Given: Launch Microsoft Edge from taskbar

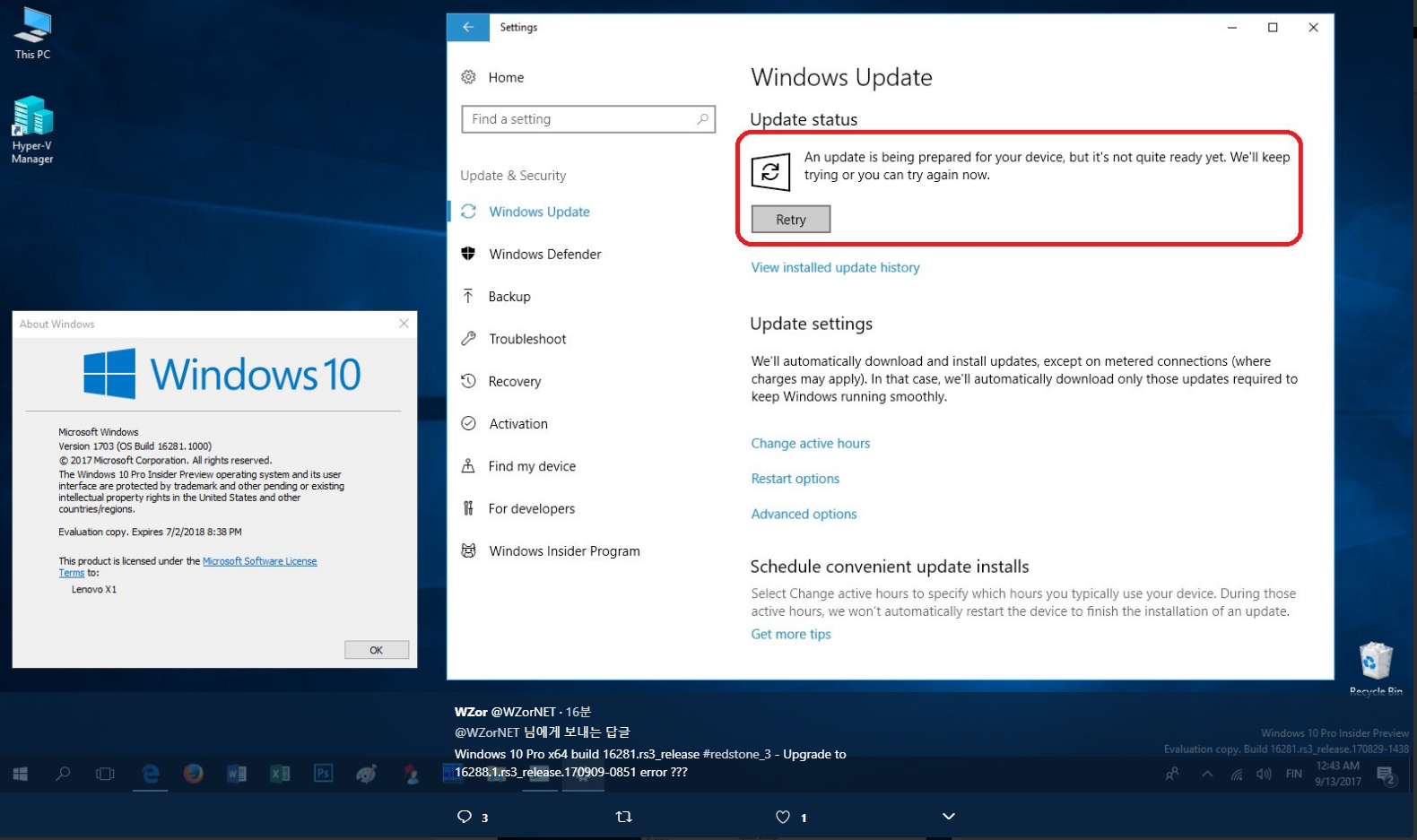Looking at the screenshot, I should click(151, 774).
